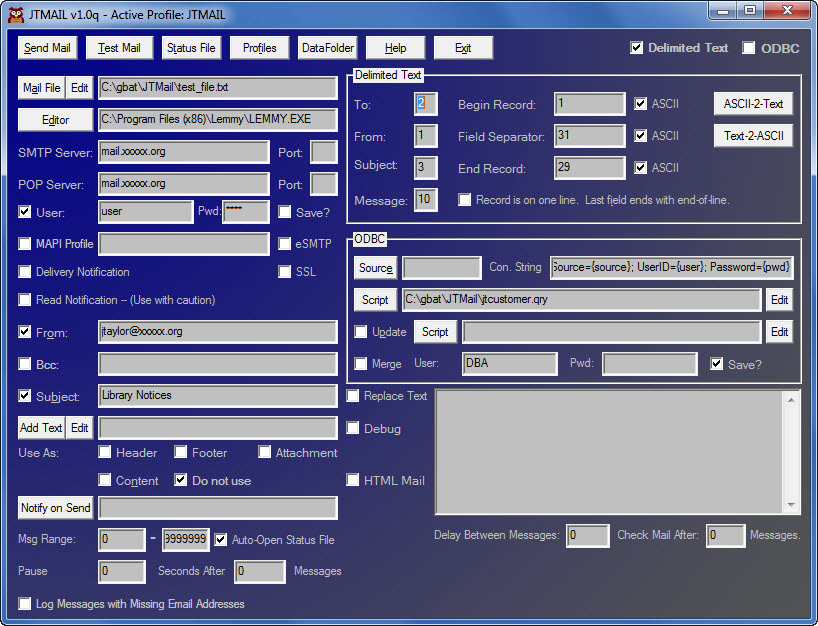Click the Con. String field
818x626 pixels.
click(x=672, y=268)
